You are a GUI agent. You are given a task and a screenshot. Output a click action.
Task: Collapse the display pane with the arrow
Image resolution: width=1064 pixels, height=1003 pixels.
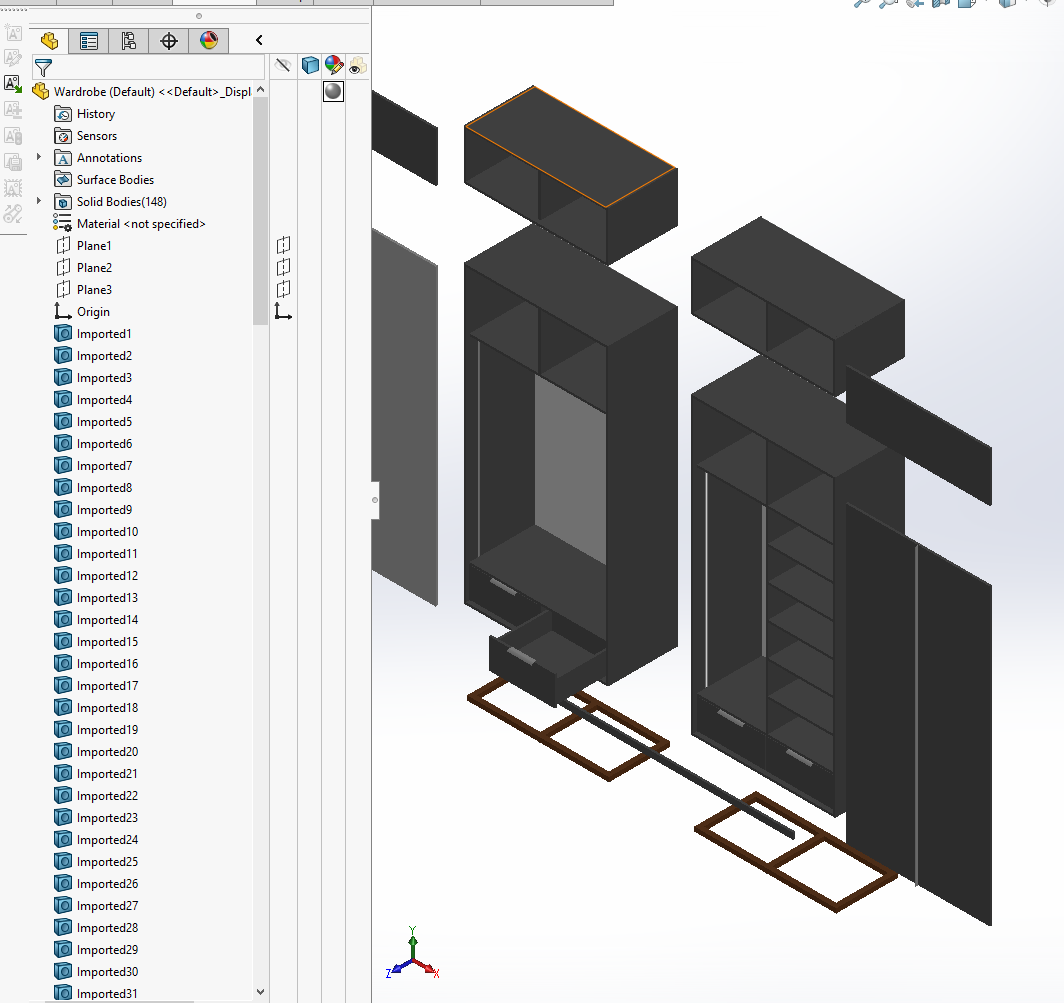tap(259, 40)
